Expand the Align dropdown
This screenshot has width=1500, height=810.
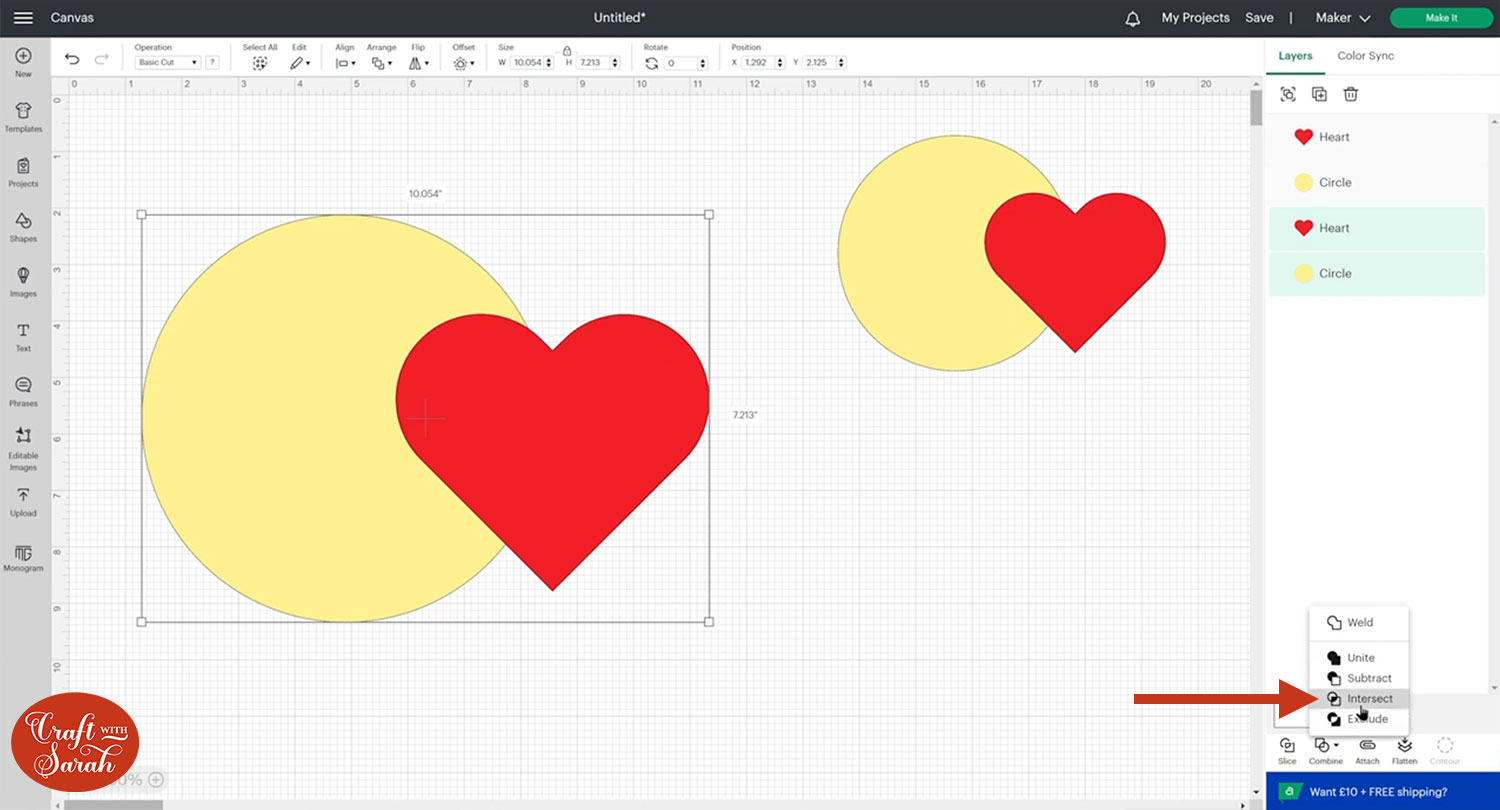click(345, 62)
